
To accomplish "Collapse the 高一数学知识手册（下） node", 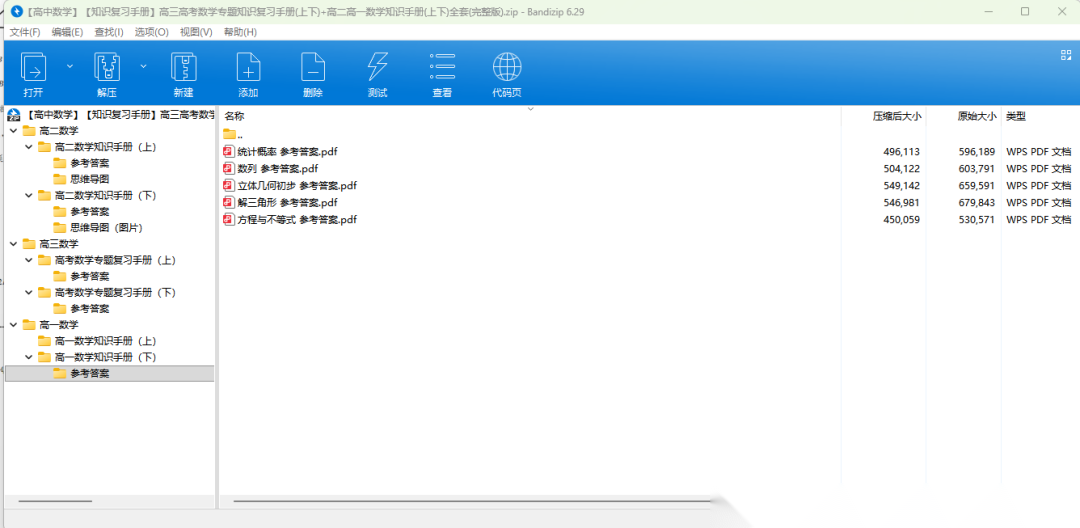I will 29,357.
